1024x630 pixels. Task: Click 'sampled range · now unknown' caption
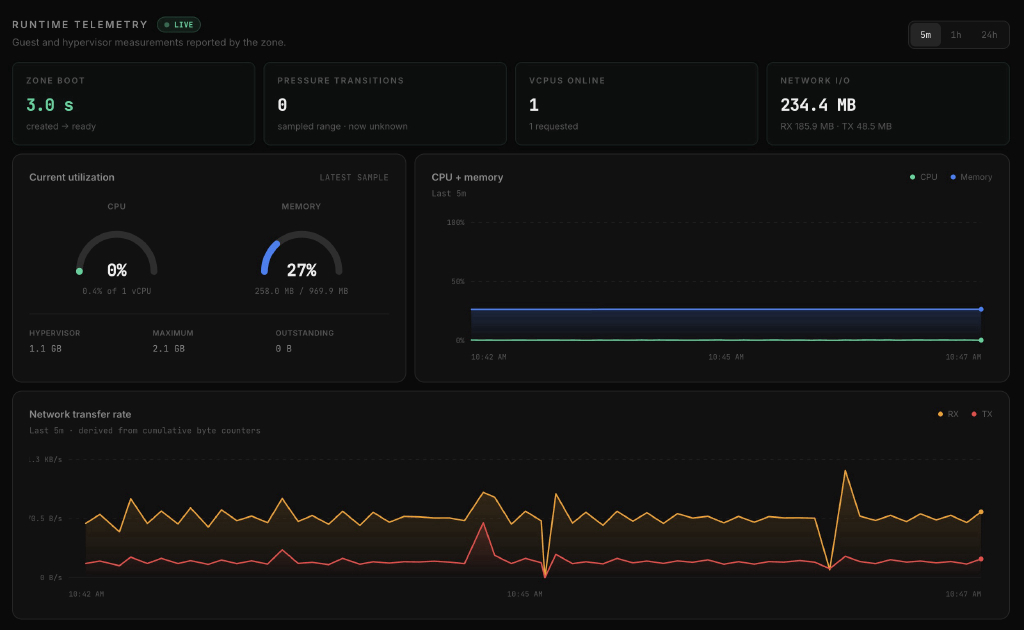(x=342, y=127)
